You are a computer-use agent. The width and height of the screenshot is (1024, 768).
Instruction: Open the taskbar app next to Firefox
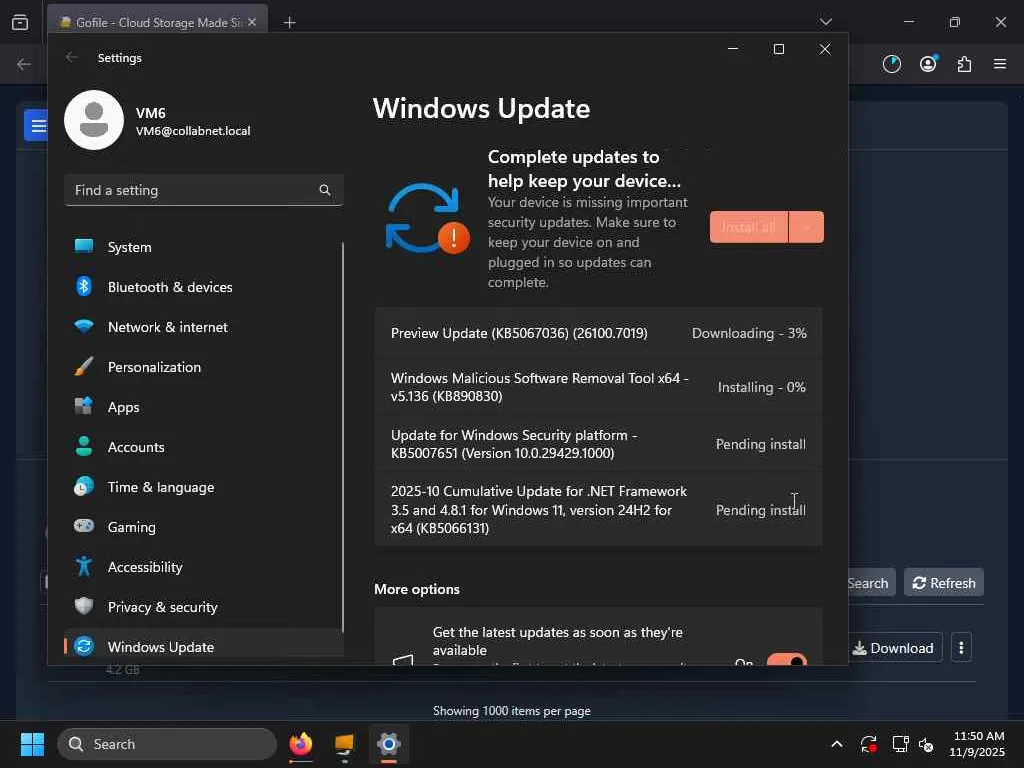344,744
